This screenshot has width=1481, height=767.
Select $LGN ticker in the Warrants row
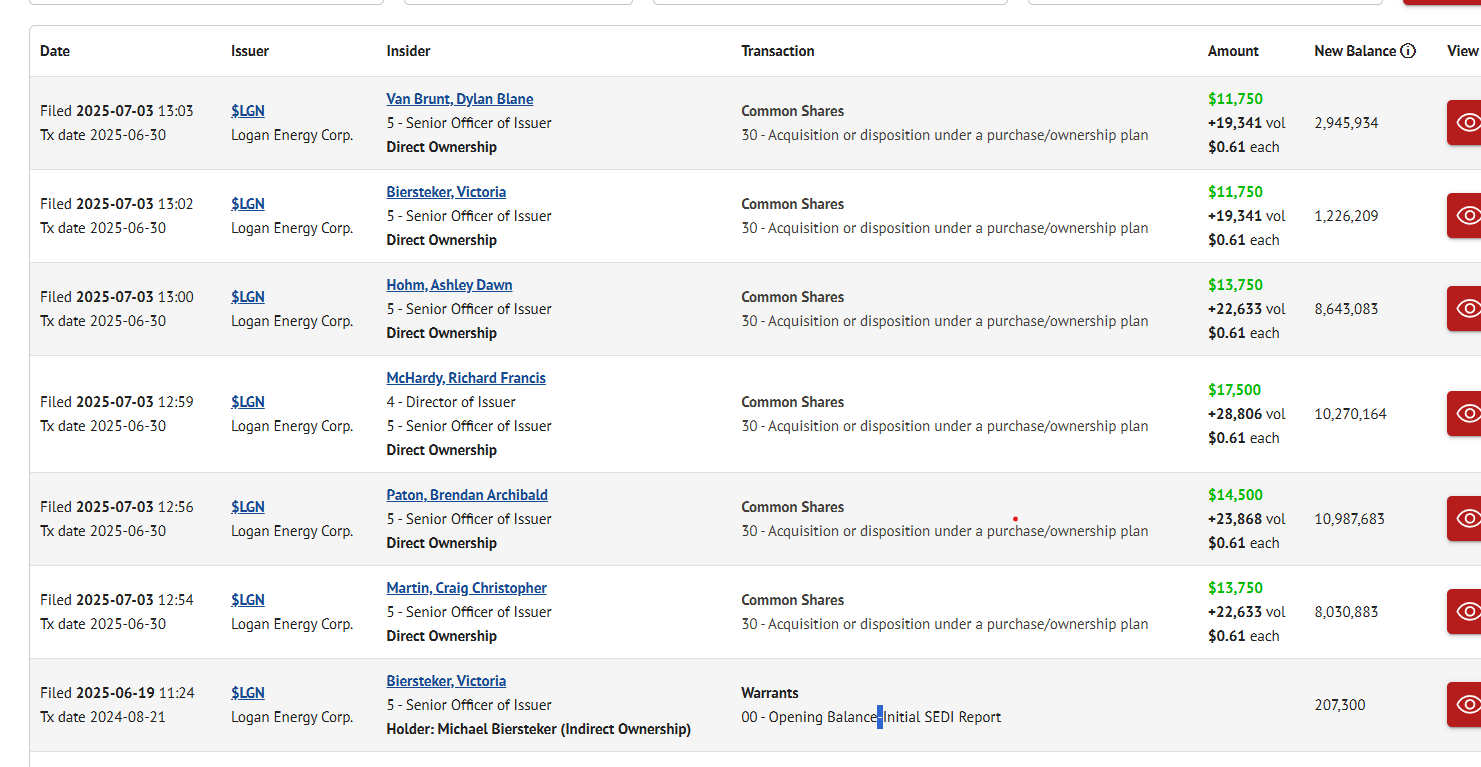247,693
